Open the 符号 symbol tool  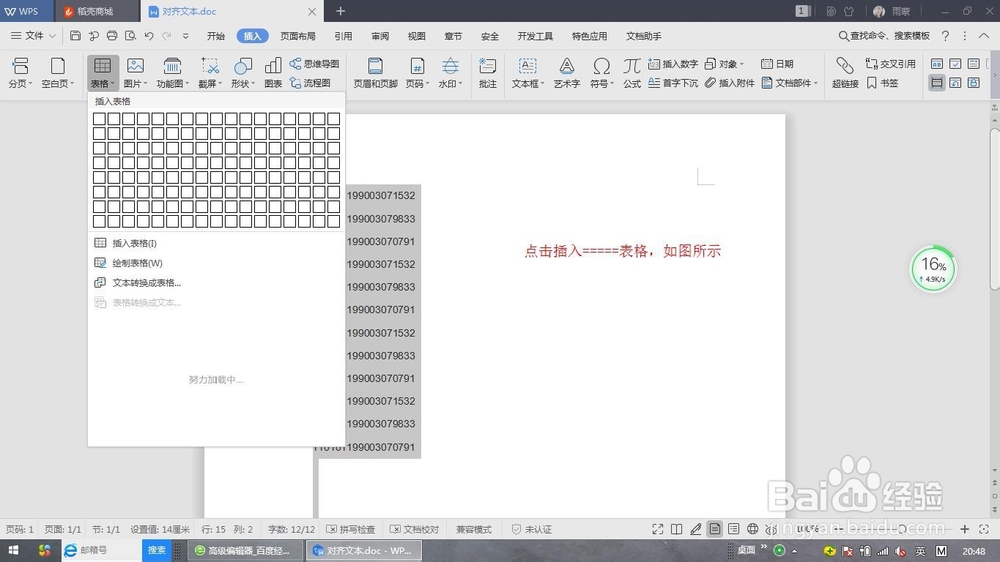click(601, 72)
